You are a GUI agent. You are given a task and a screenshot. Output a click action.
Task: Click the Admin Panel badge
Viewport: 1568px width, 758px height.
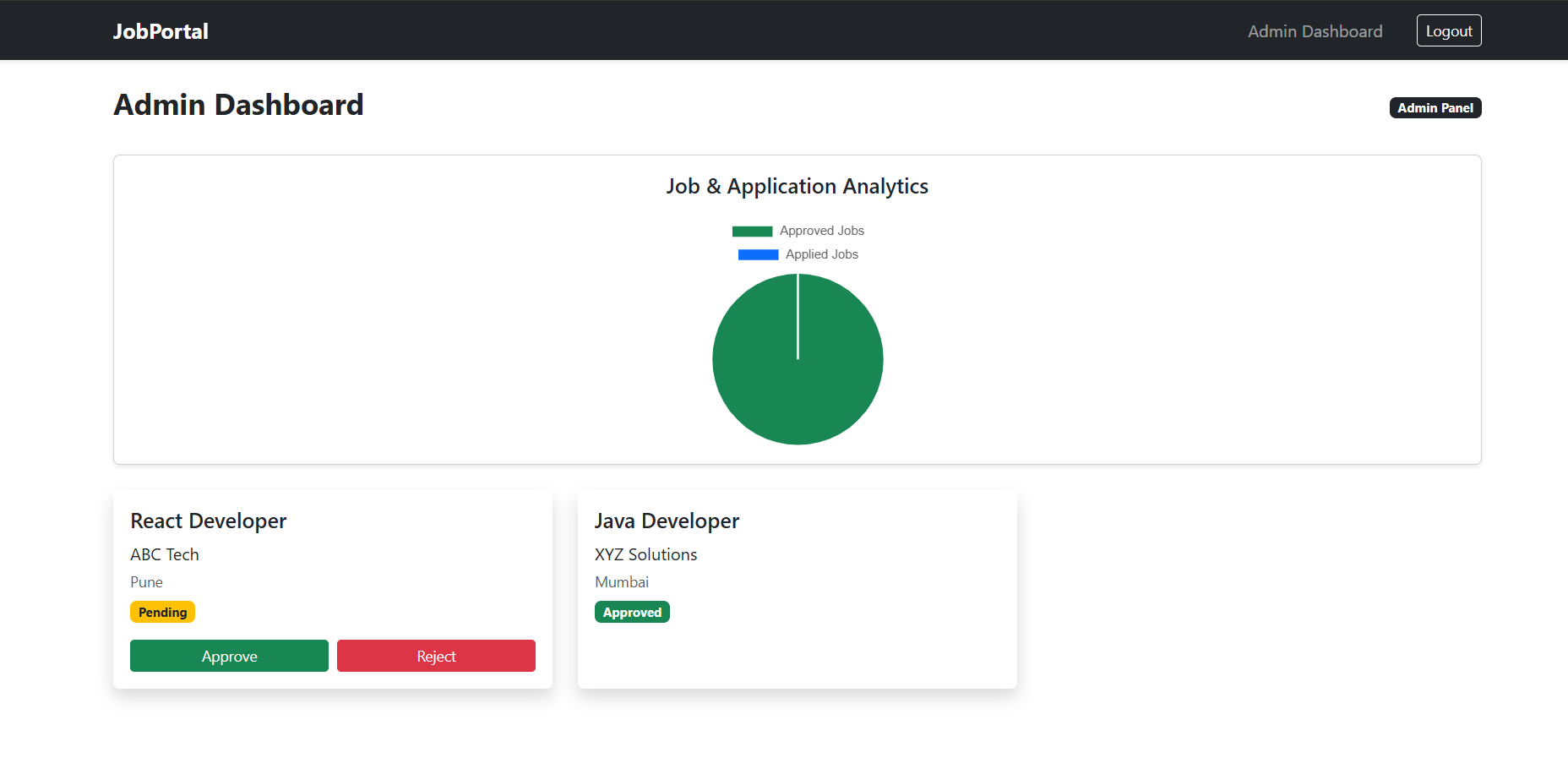(1435, 108)
